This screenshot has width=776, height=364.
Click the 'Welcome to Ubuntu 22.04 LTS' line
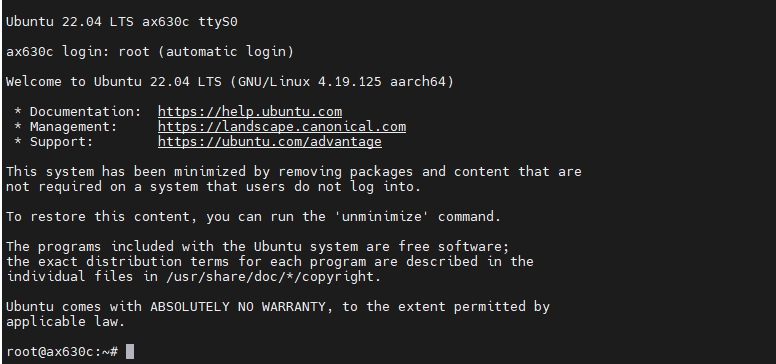230,82
